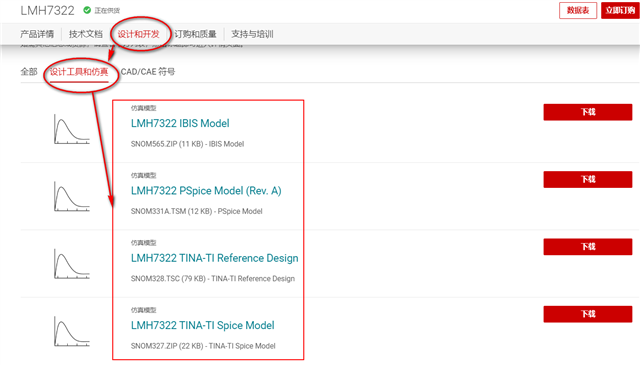Open the 技术文档 tab
640x365 pixels.
pyautogui.click(x=86, y=34)
